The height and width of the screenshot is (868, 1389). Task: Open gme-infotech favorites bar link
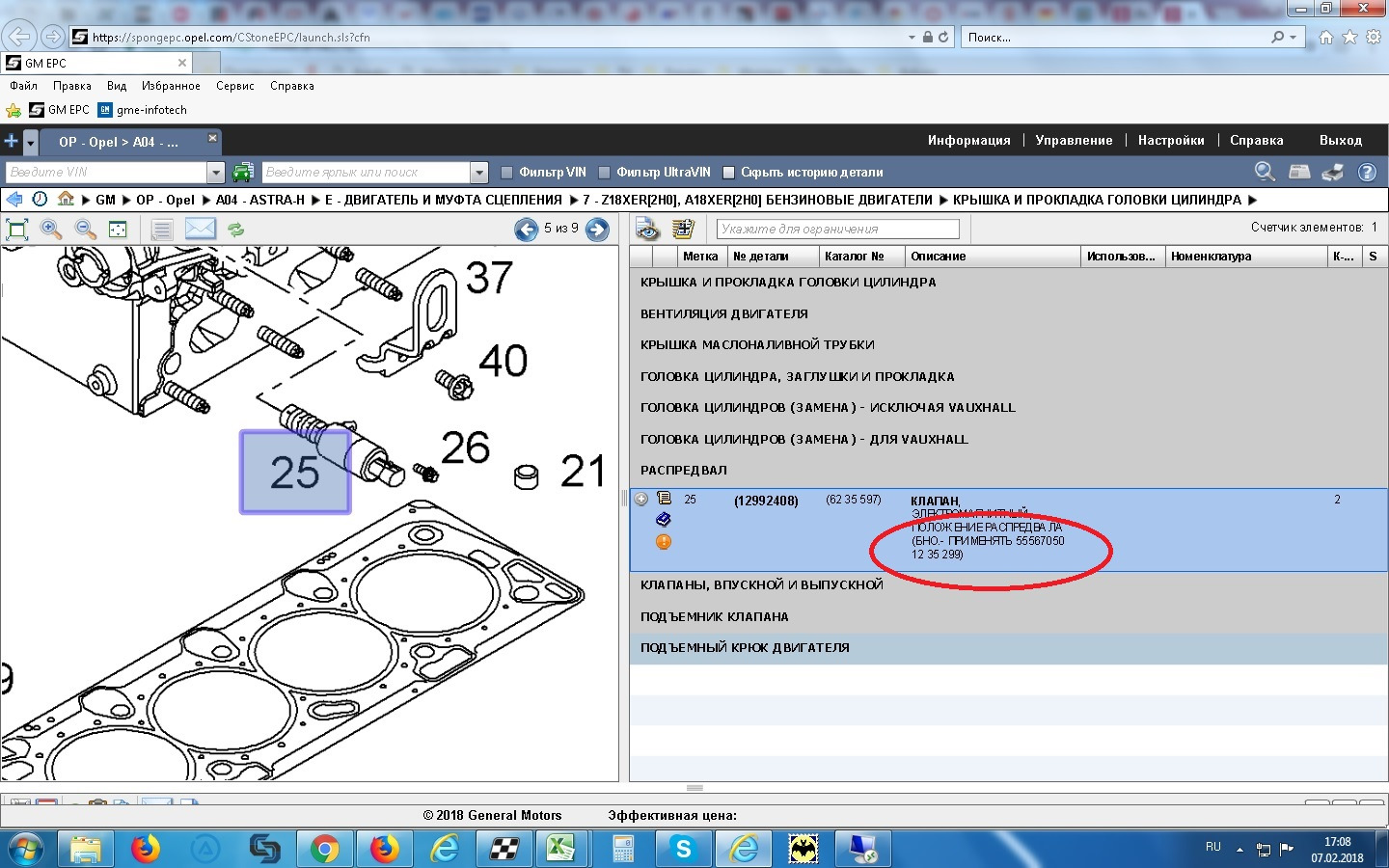[x=143, y=110]
